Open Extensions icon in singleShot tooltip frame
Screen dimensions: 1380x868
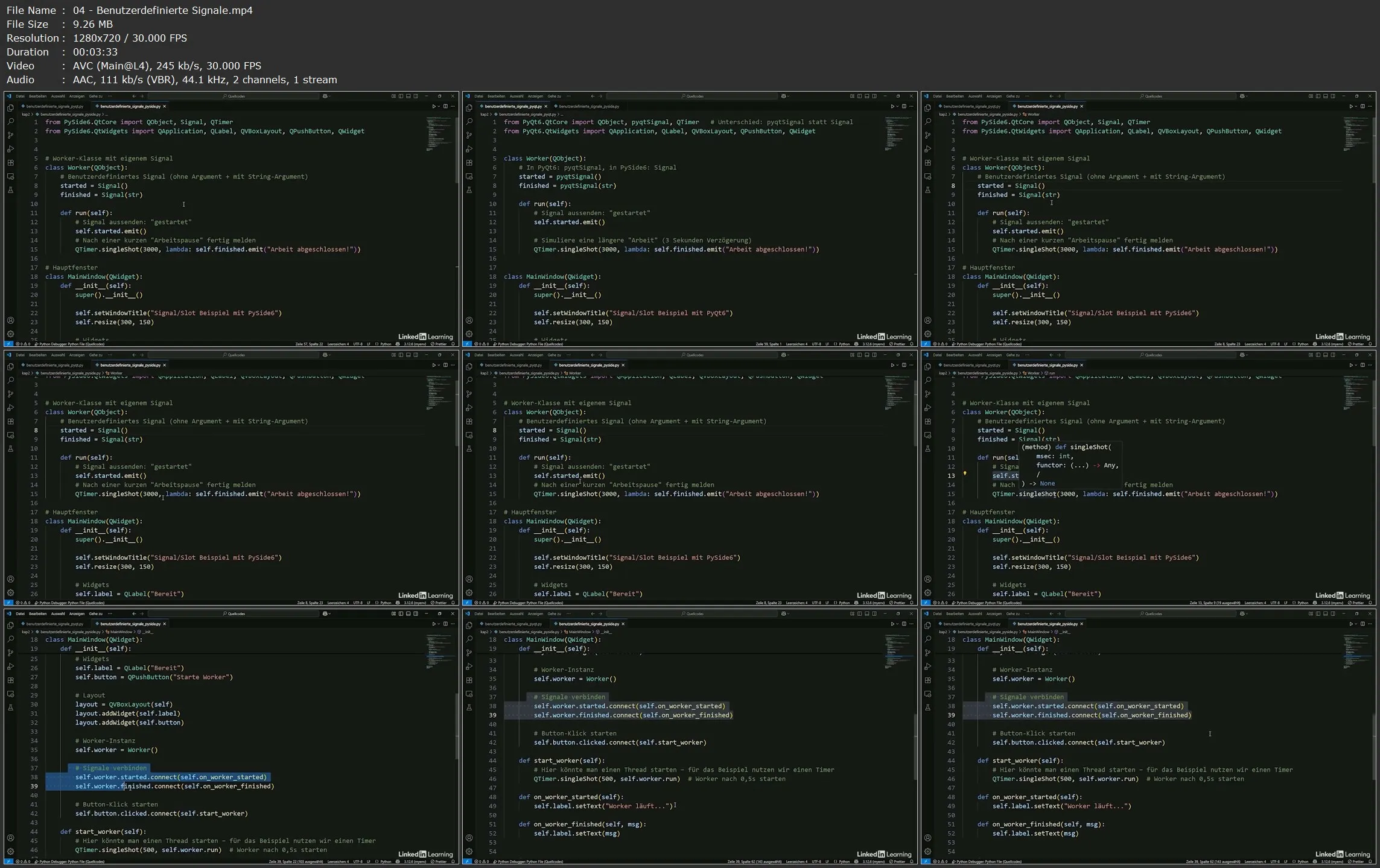click(927, 422)
